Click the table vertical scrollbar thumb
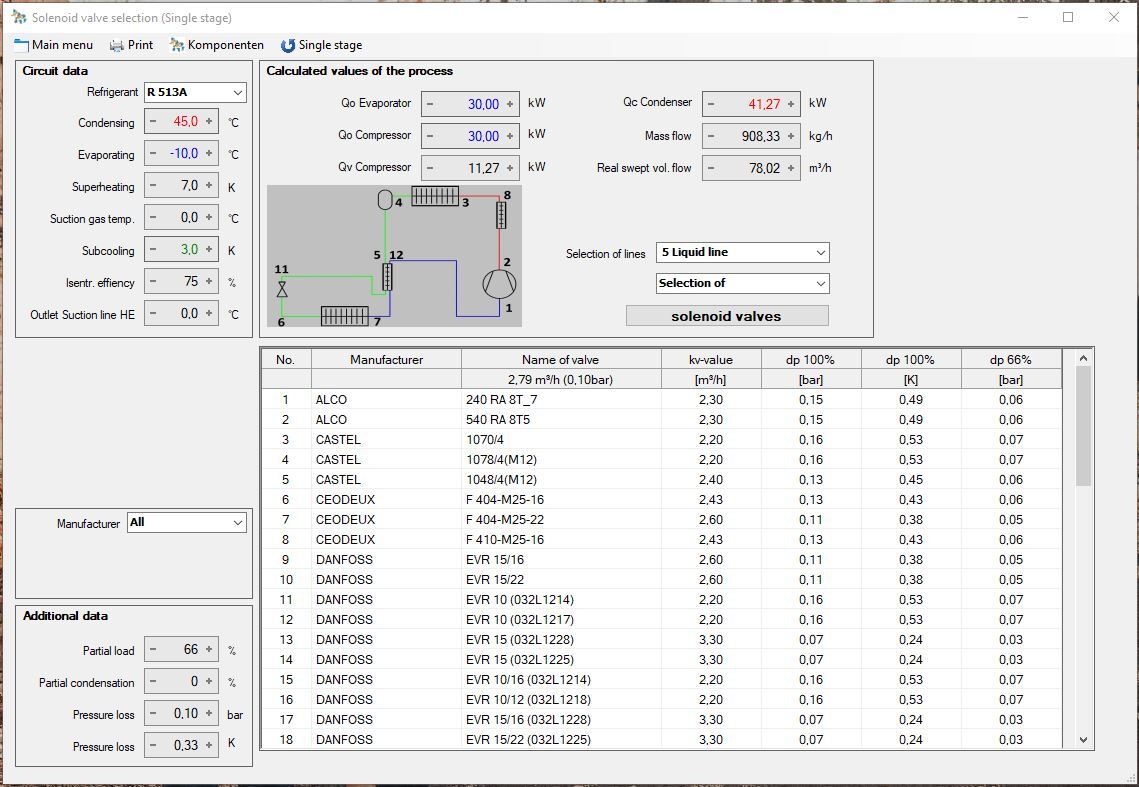Screen dimensions: 1139x787 1083,426
